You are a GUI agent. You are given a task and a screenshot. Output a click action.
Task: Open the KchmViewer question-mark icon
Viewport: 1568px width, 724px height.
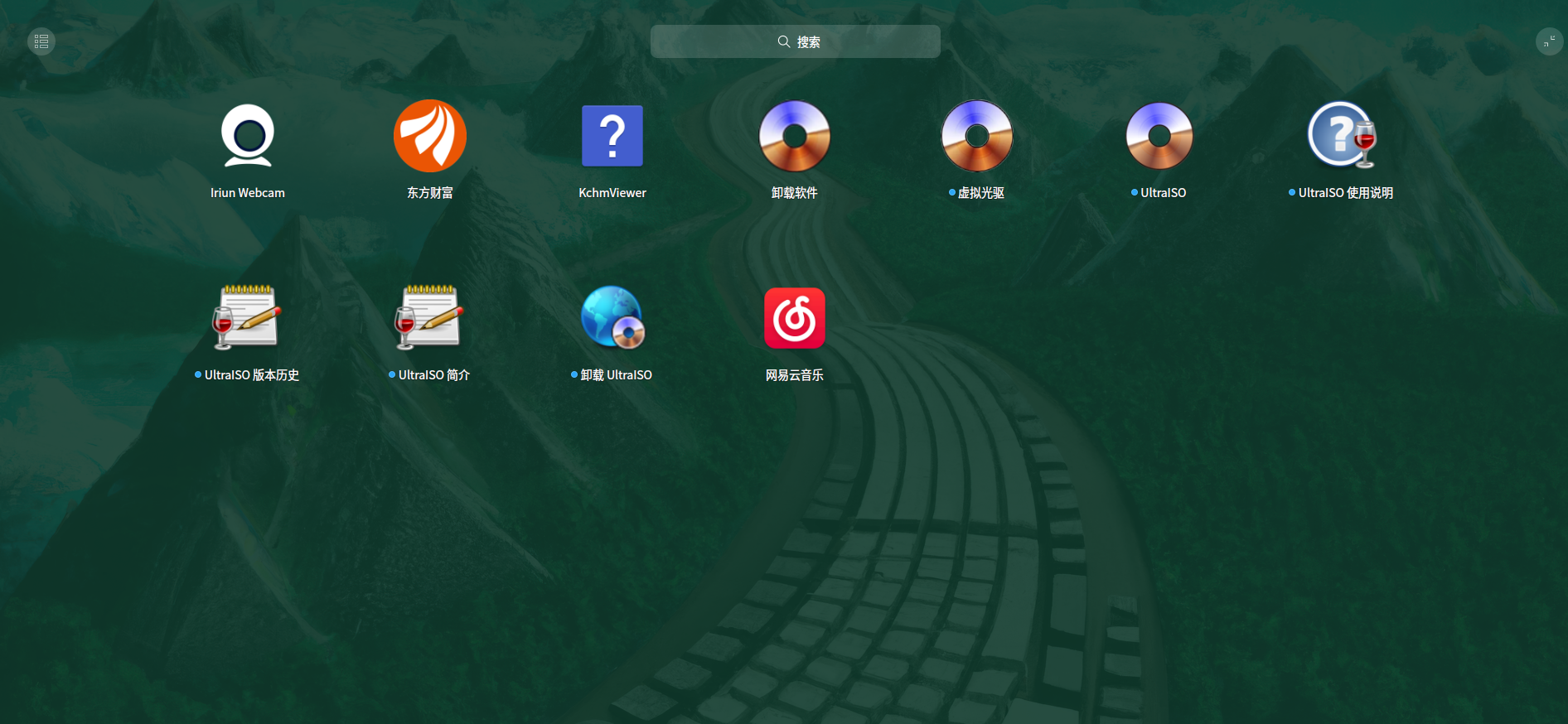(x=612, y=136)
